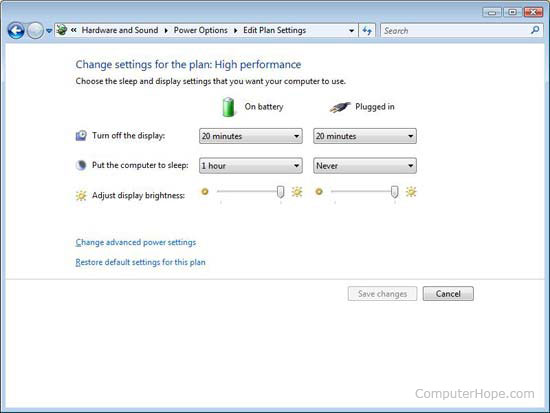Expand the On battery sleep dropdown showing 1 hour
550x413 pixels.
tap(251, 166)
